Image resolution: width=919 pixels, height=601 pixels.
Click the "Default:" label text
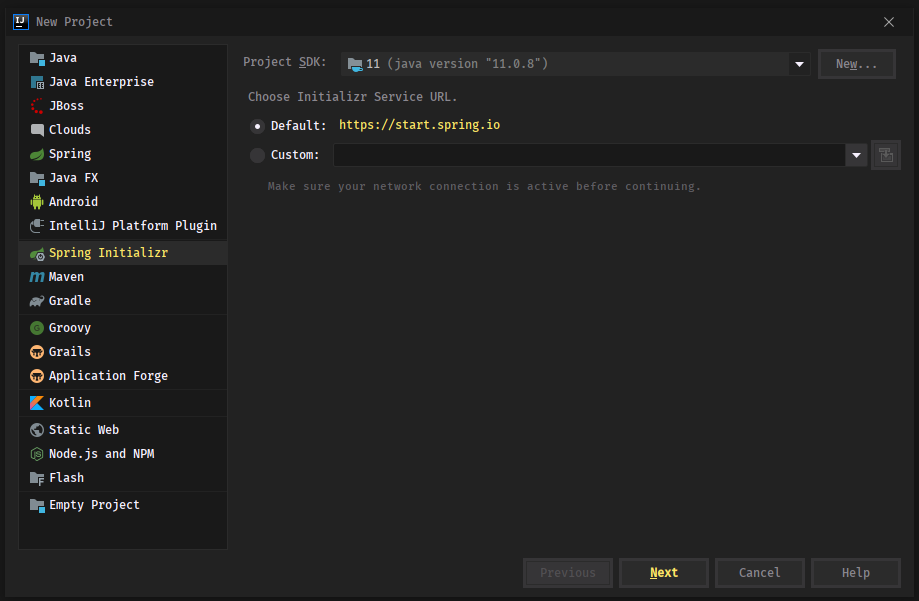click(x=298, y=126)
